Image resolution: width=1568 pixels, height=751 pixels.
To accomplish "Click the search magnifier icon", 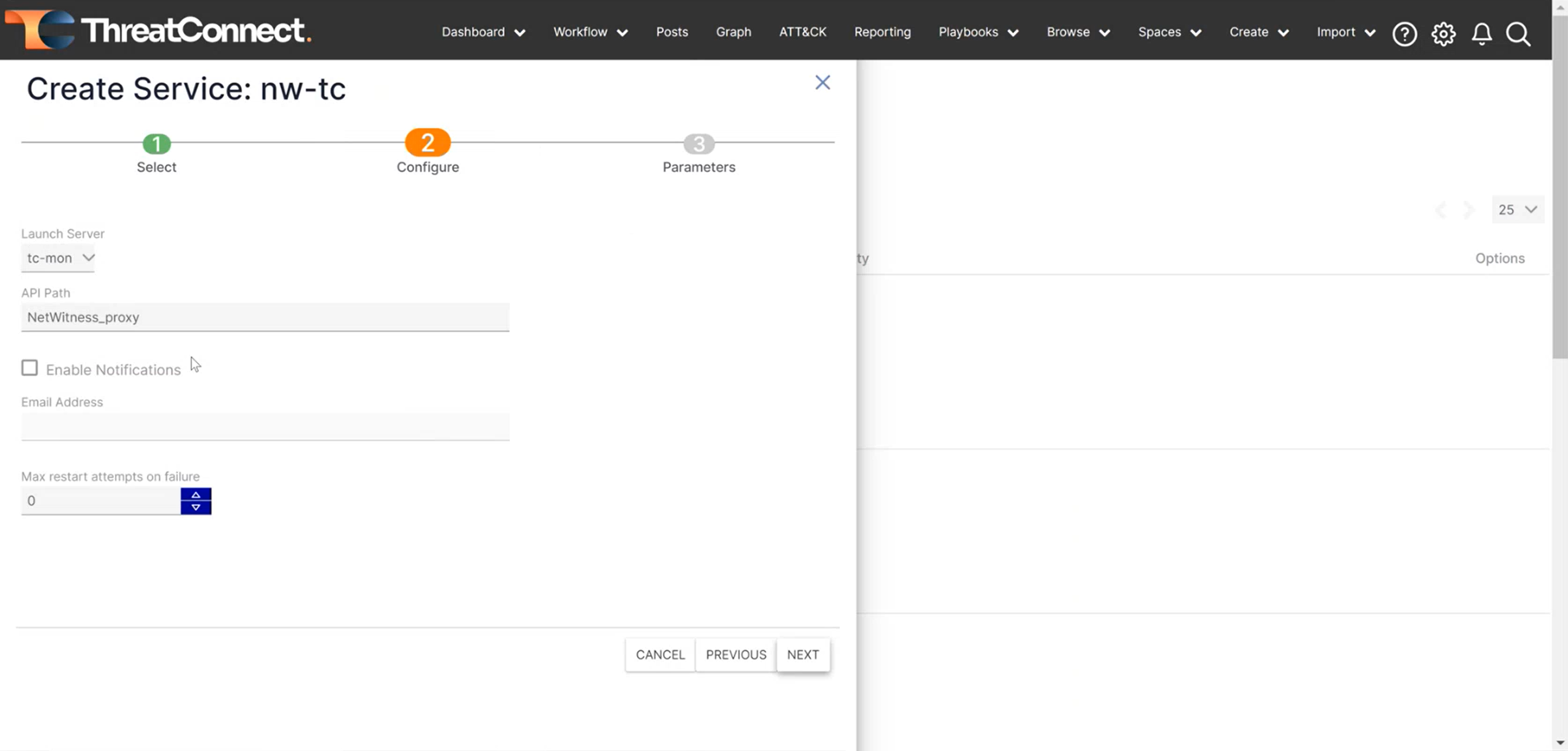I will pos(1518,35).
